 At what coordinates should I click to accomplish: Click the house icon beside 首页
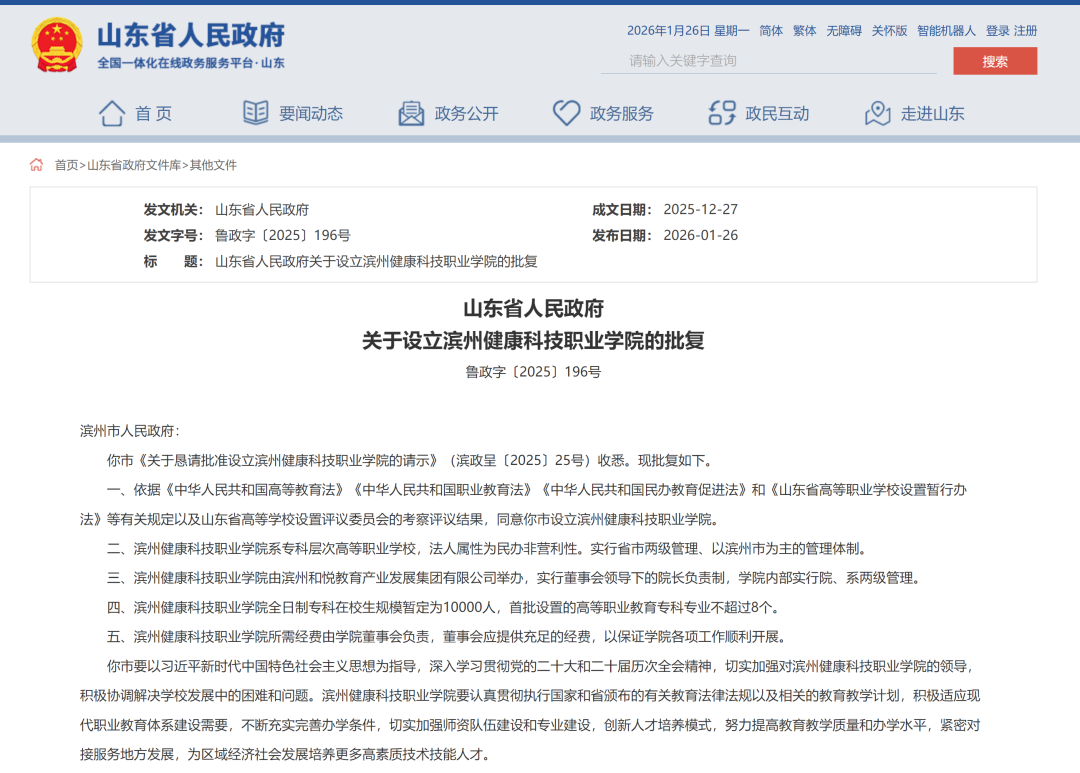[112, 112]
